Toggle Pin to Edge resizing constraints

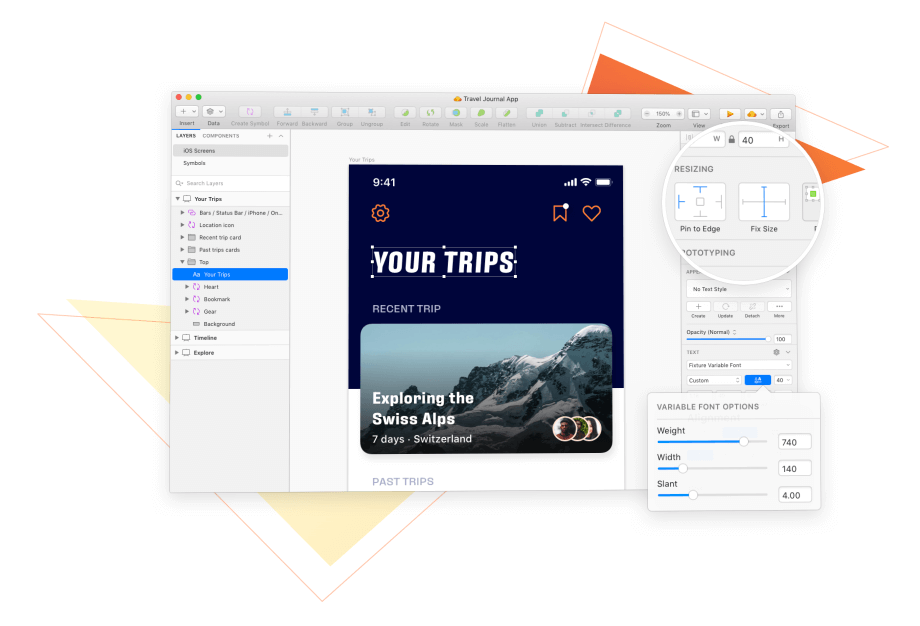[x=700, y=202]
